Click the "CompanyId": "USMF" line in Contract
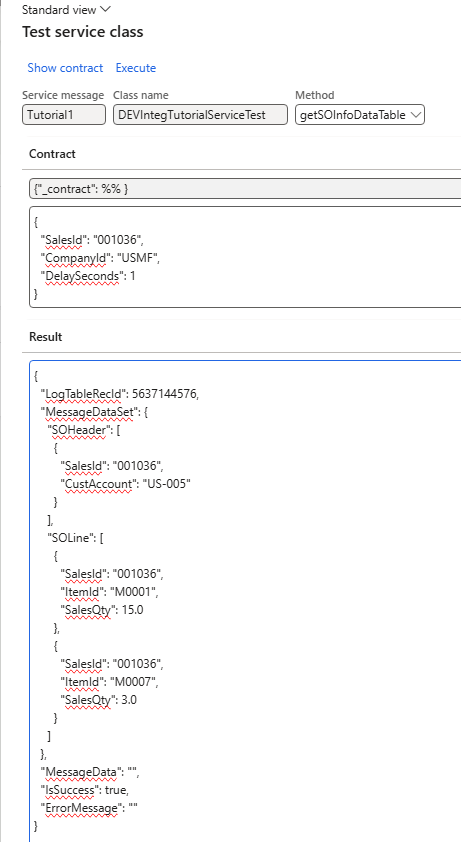The image size is (461, 842). (x=100, y=258)
